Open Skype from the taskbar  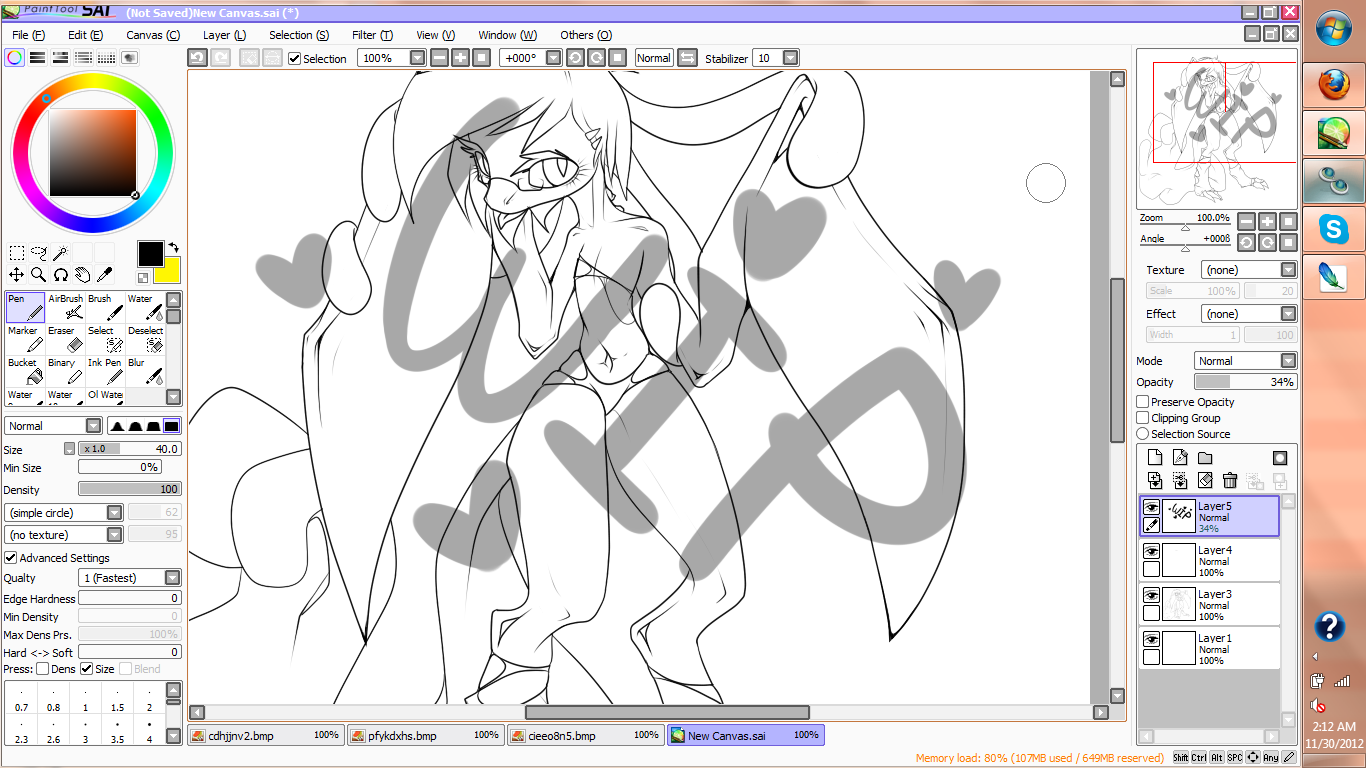point(1333,230)
